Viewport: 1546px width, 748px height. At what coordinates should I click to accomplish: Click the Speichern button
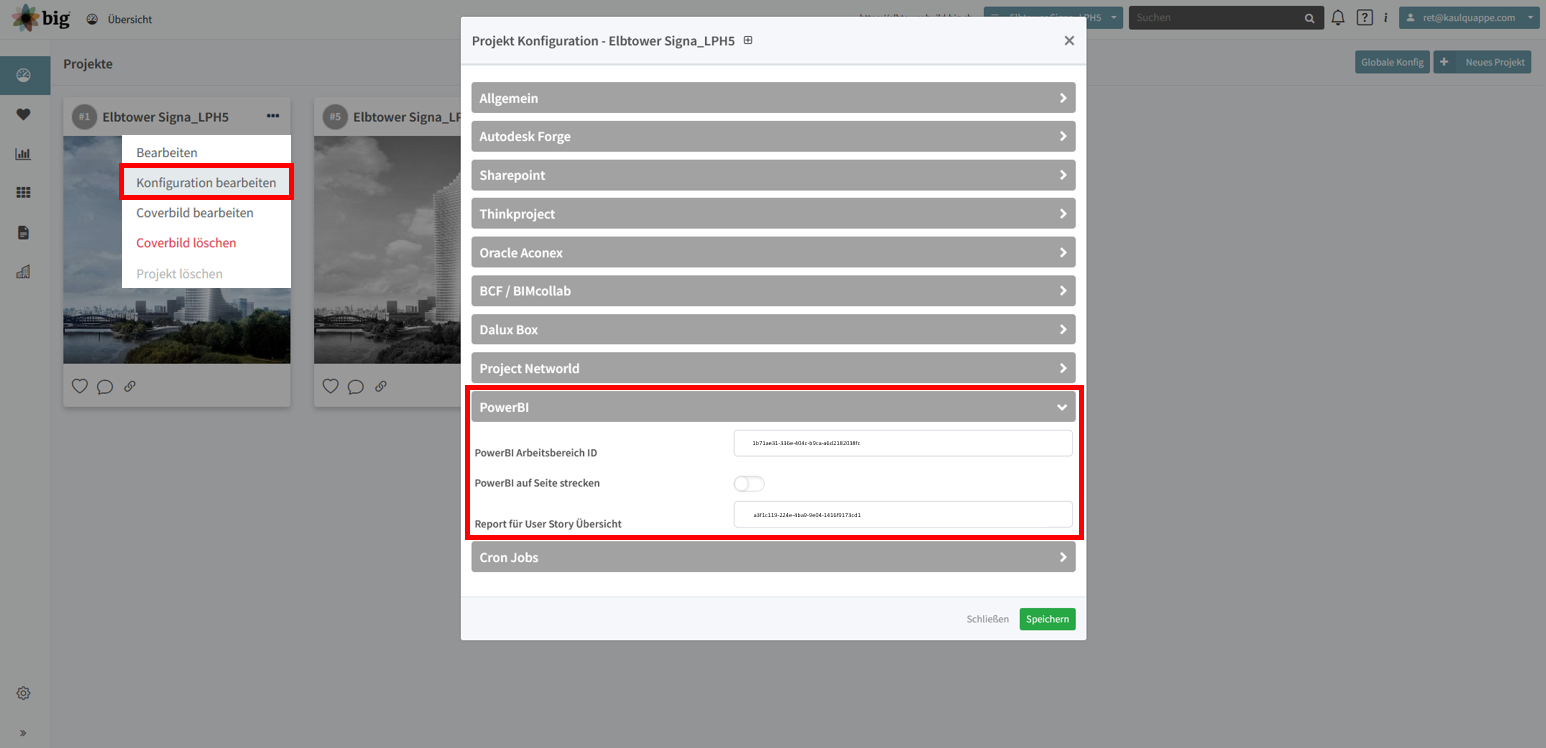click(1047, 619)
